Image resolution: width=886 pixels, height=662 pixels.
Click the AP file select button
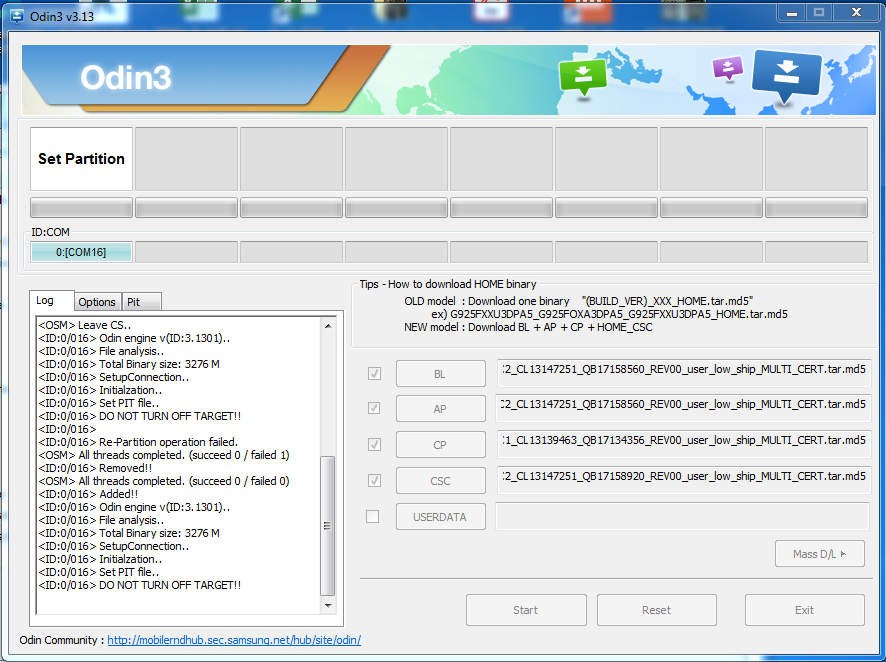point(441,409)
